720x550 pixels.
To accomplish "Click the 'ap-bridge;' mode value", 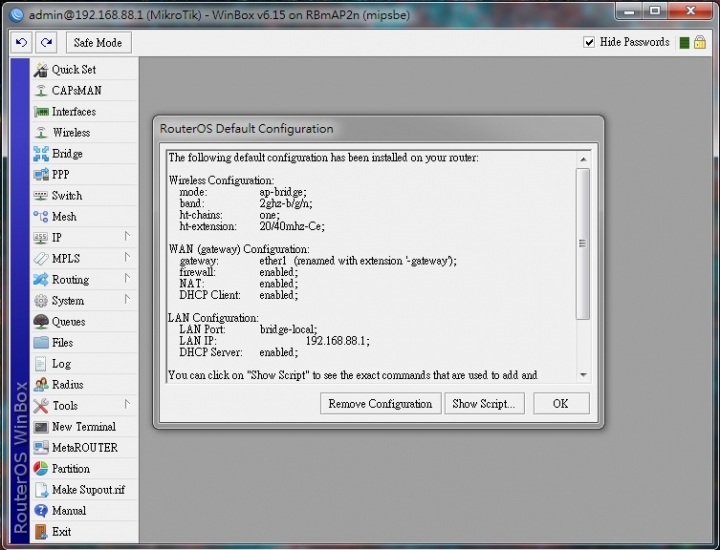I will (x=283, y=192).
